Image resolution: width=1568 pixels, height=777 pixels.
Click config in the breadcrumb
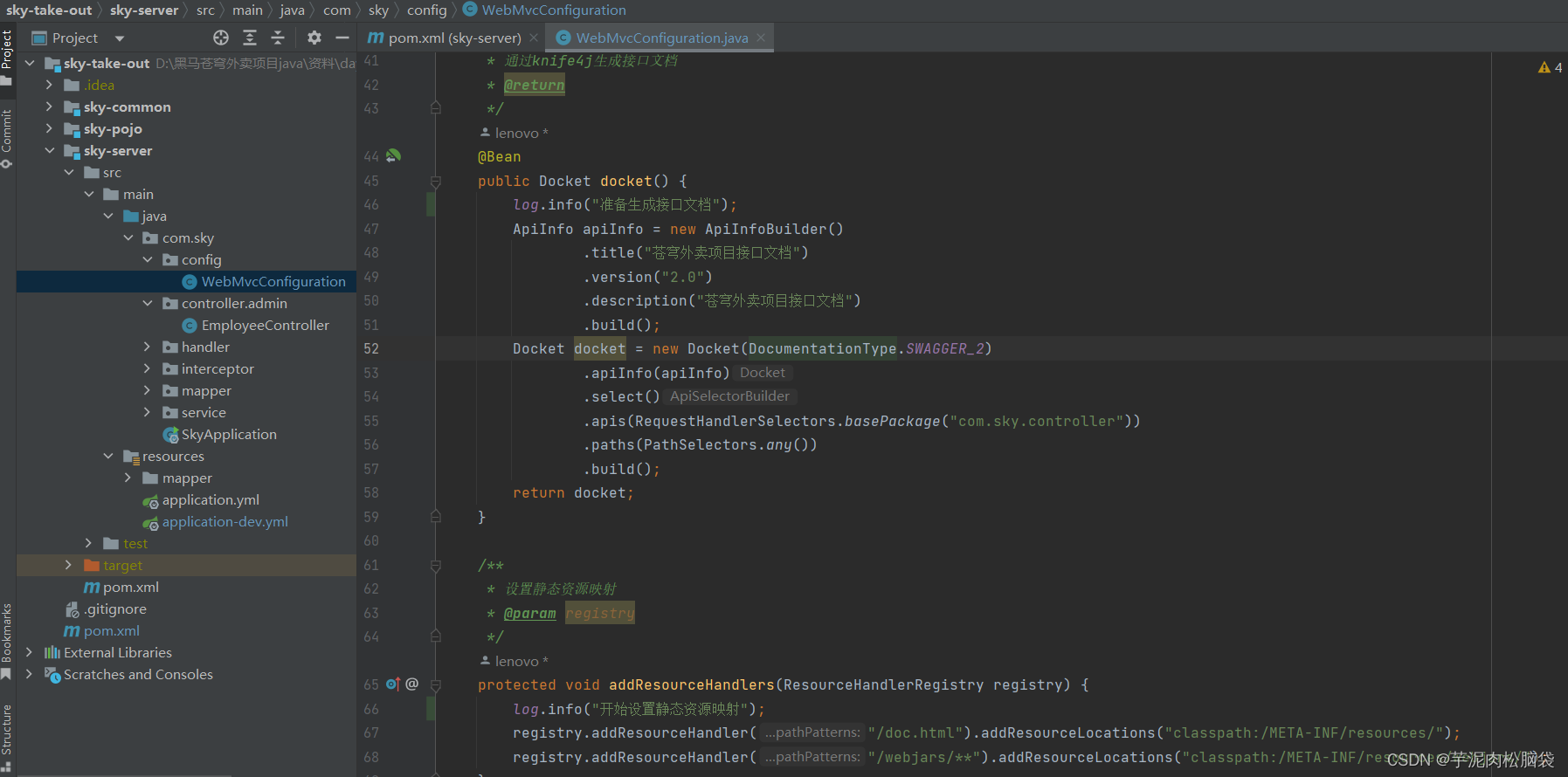point(426,10)
